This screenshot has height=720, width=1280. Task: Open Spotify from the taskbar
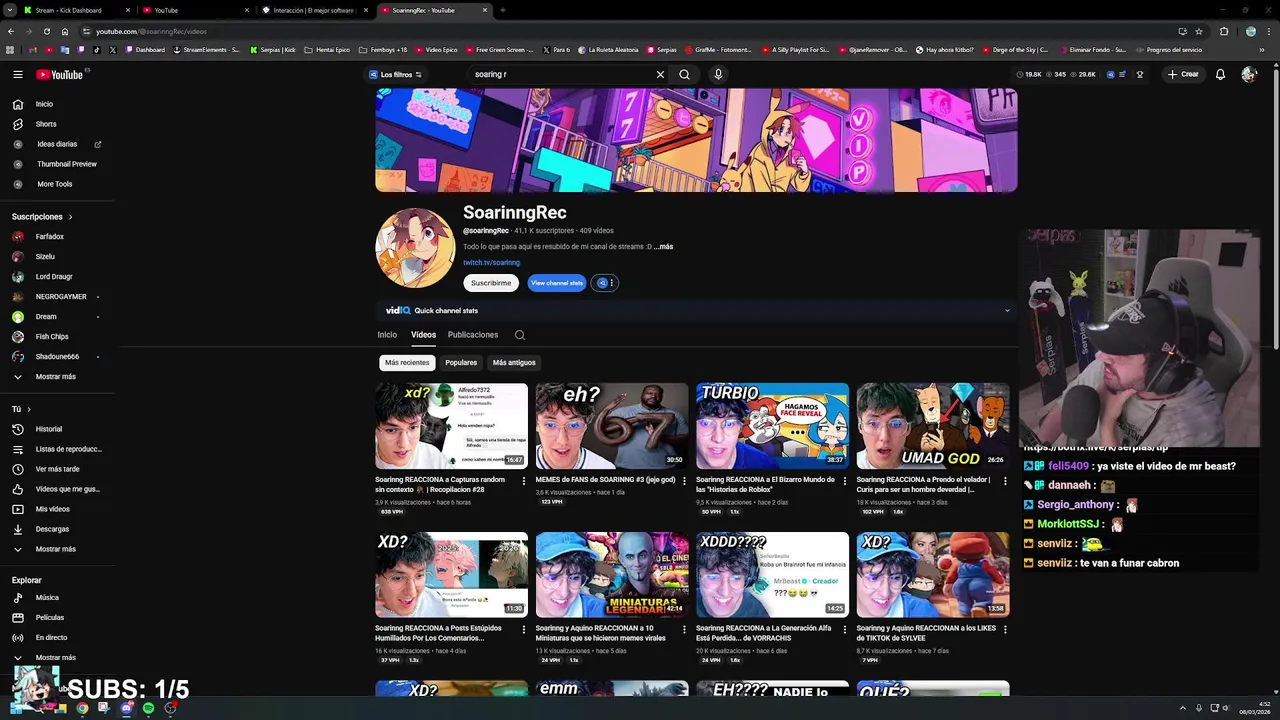(x=148, y=708)
